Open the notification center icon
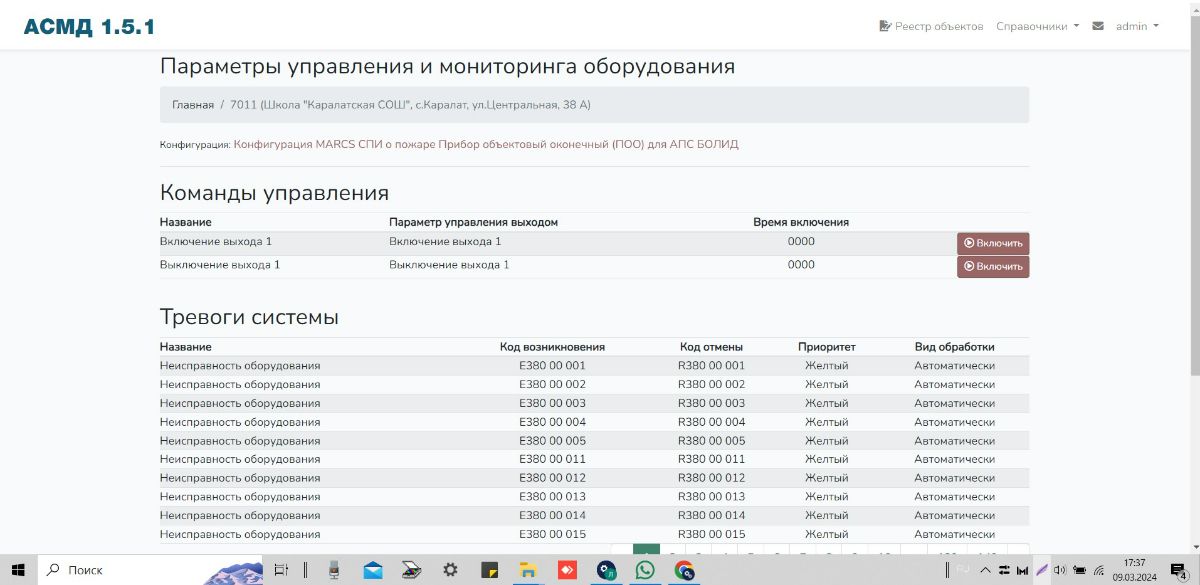The height and width of the screenshot is (585, 1200). 1180,570
